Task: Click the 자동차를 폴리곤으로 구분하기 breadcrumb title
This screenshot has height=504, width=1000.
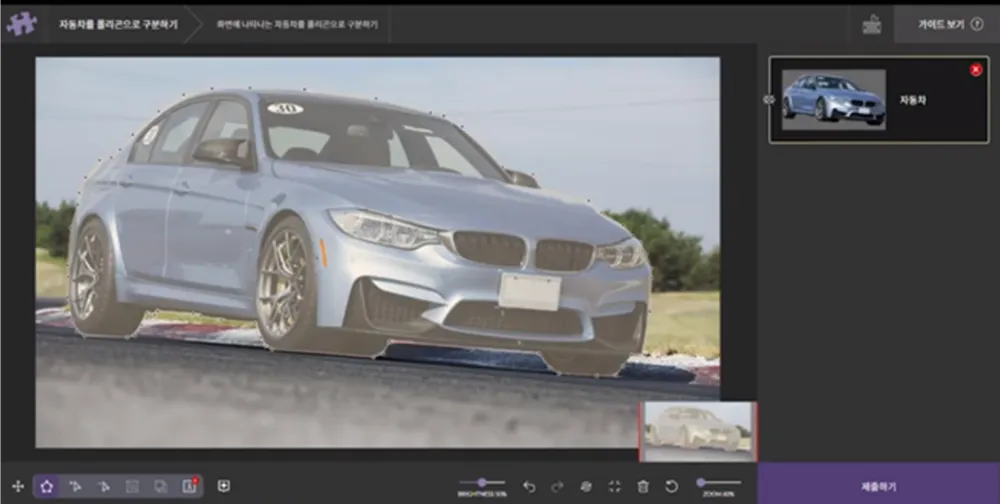Action: pos(119,24)
